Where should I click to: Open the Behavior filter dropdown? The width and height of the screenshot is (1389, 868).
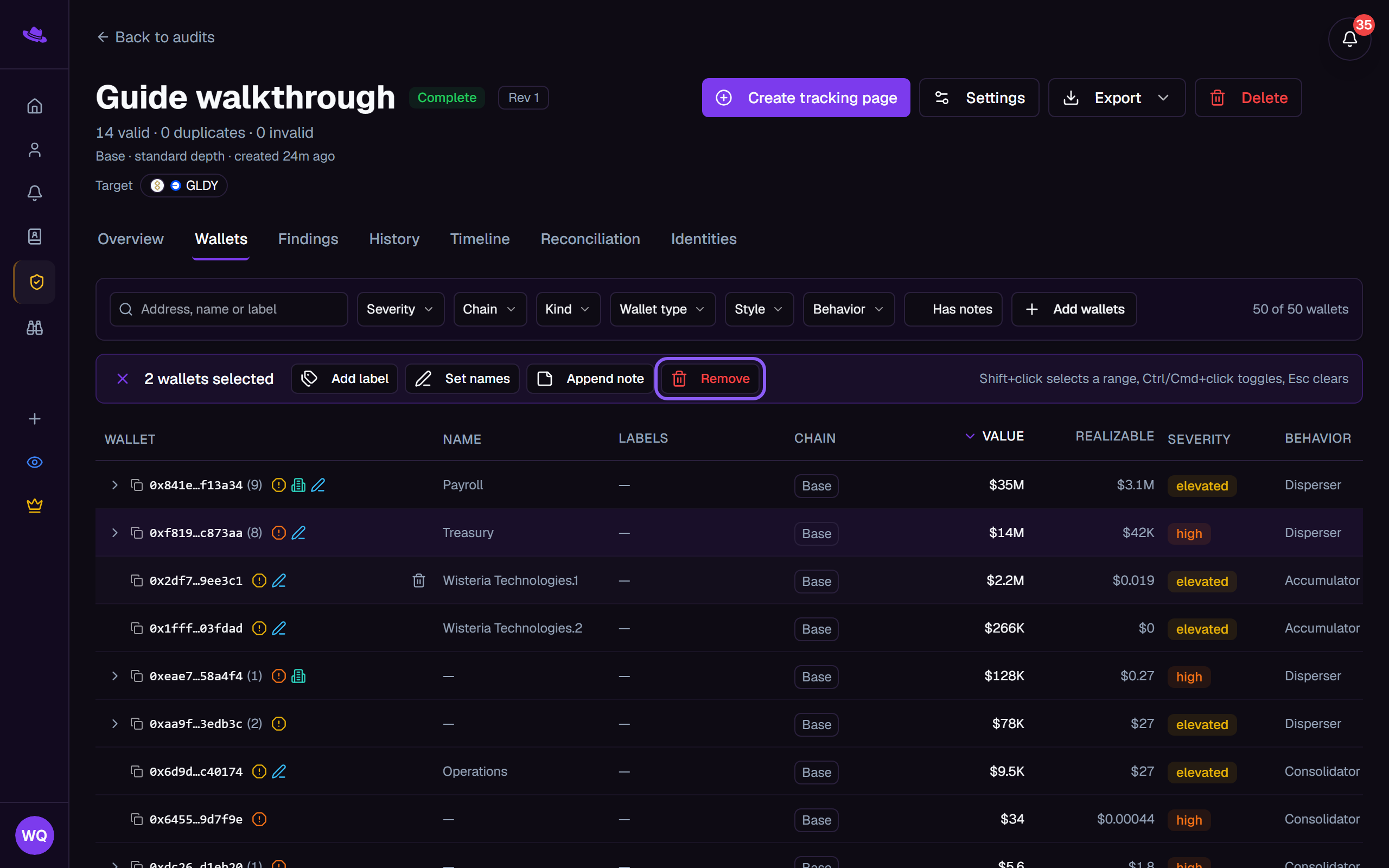(849, 309)
